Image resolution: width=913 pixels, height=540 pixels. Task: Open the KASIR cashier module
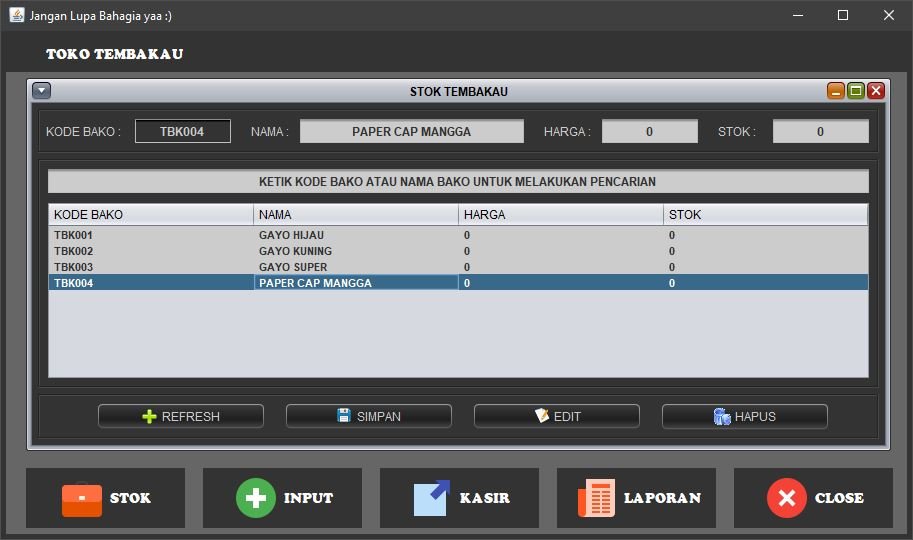[459, 498]
